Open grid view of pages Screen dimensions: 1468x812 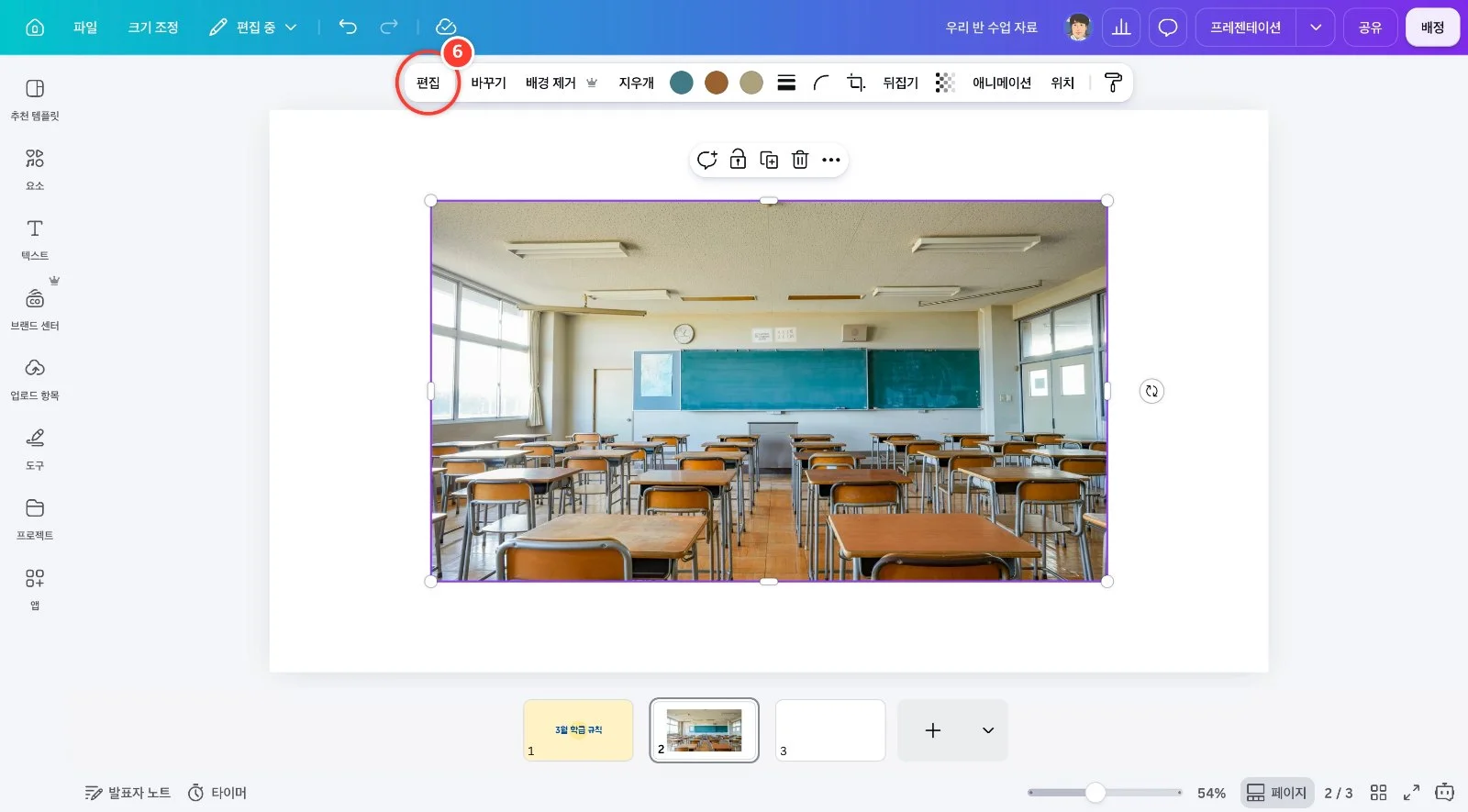pos(1378,793)
